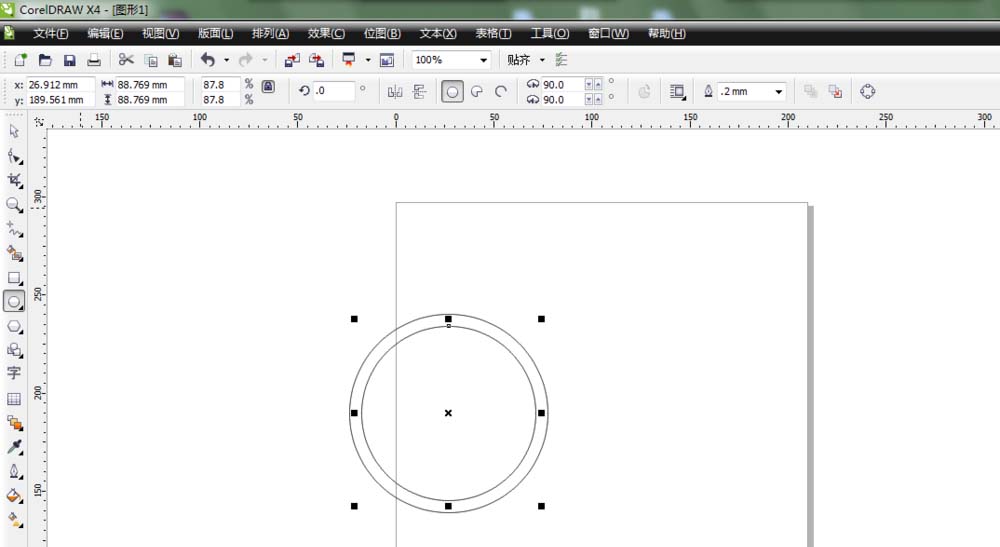This screenshot has width=1000, height=547.
Task: Click the To Back of Layer icon
Action: pyautogui.click(x=835, y=92)
